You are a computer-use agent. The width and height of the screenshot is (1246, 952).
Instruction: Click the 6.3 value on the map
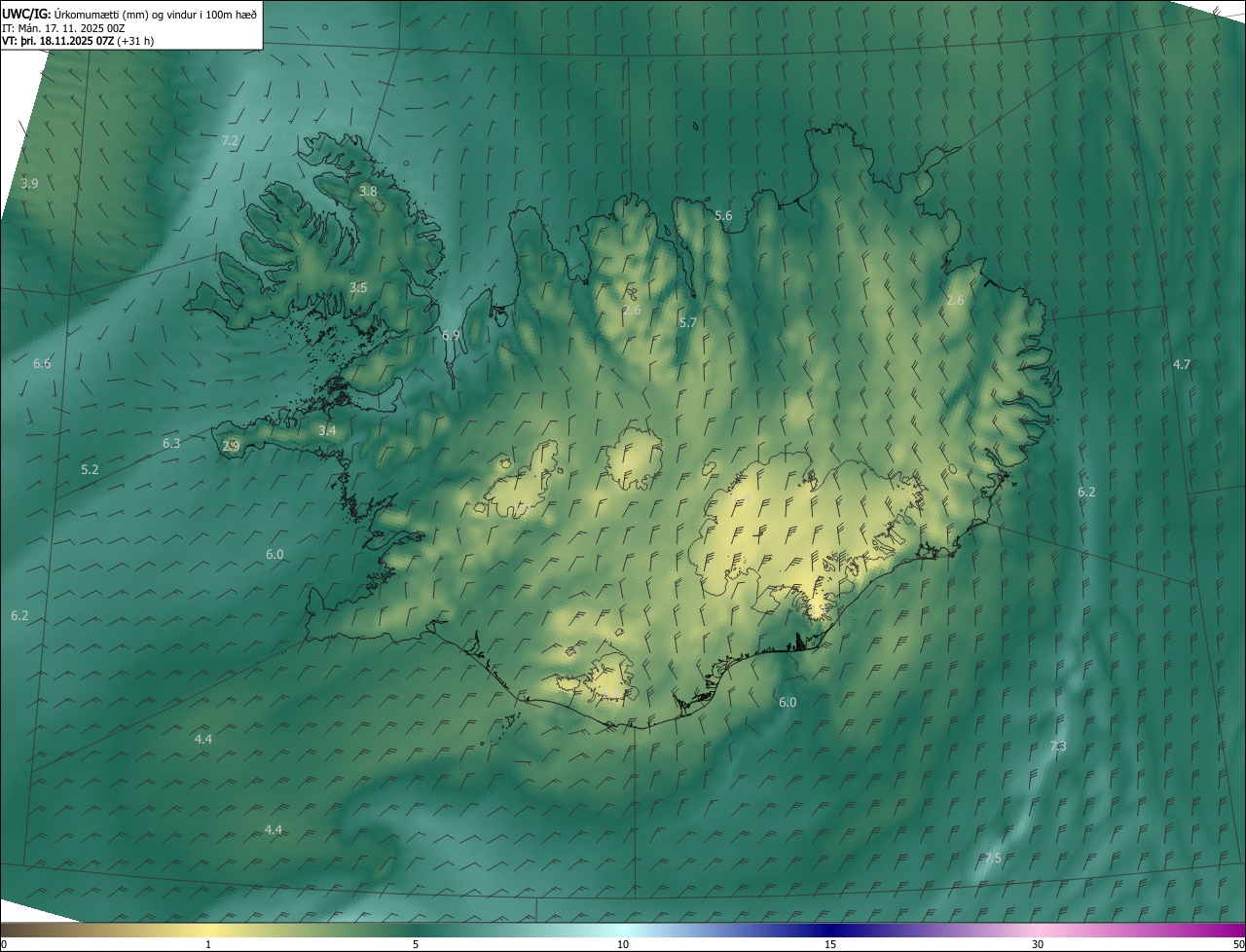[171, 443]
